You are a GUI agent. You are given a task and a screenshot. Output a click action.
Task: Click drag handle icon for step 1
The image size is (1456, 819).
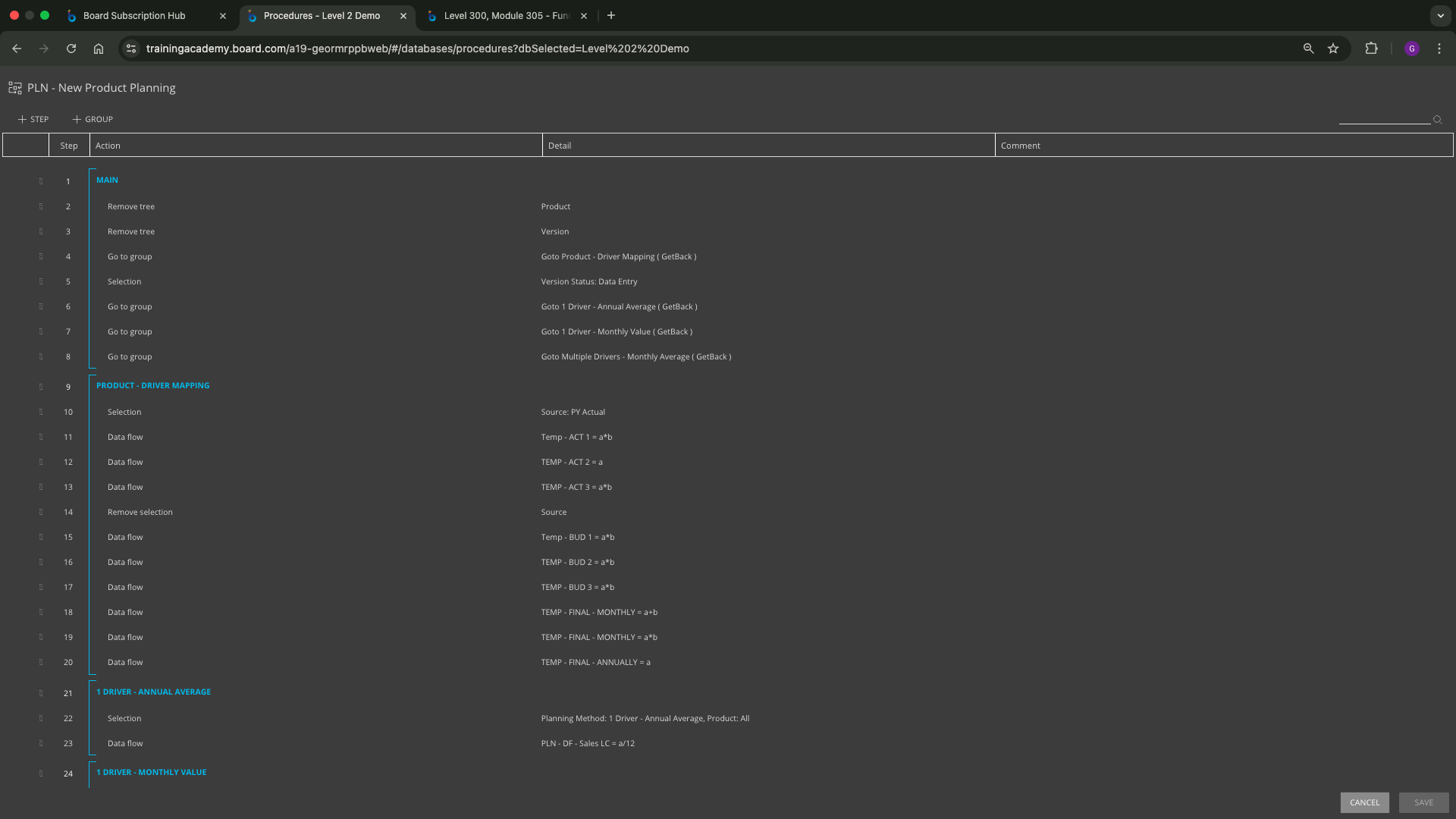coord(41,181)
